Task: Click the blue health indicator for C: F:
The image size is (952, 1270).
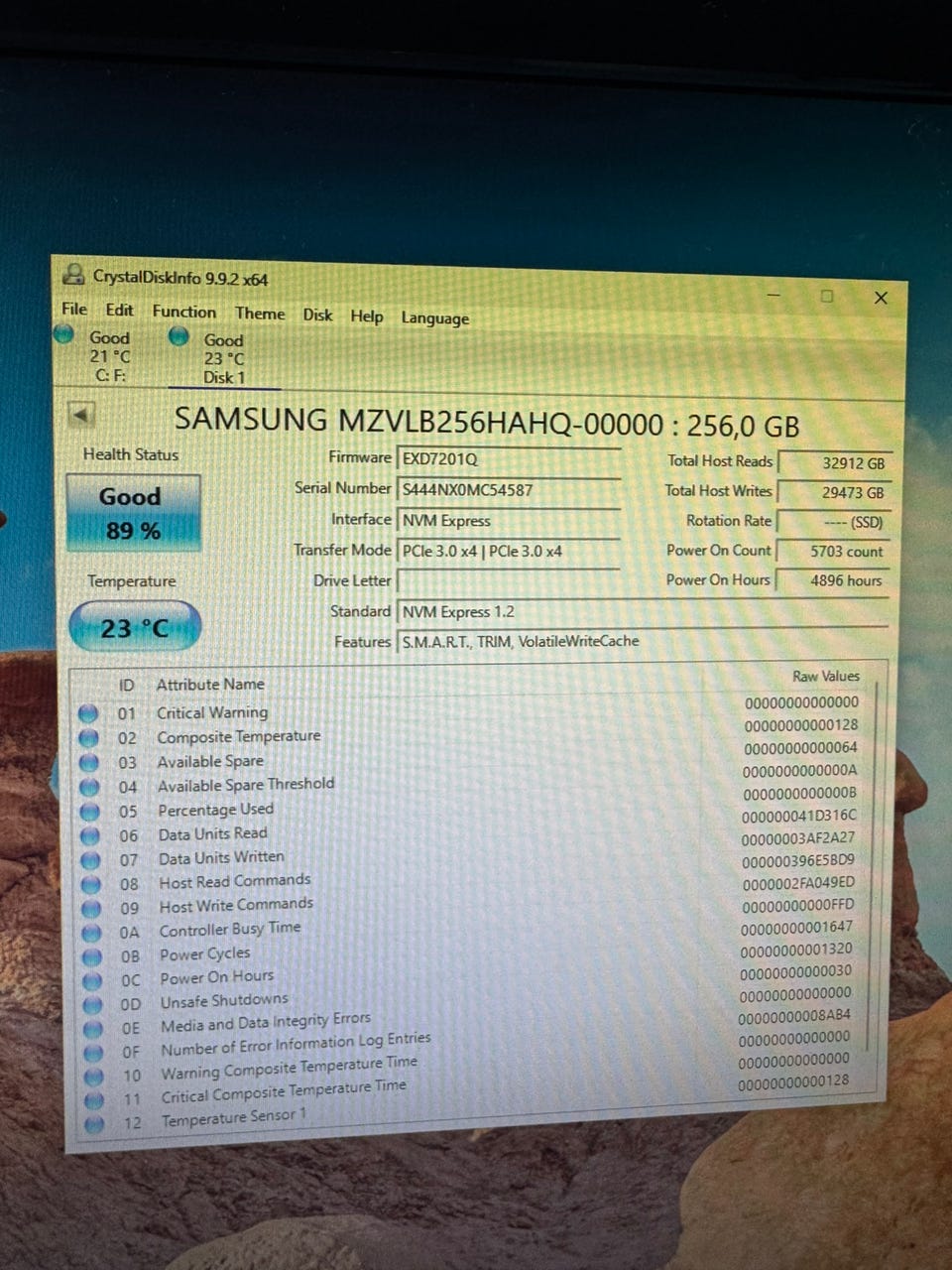Action: coord(65,334)
